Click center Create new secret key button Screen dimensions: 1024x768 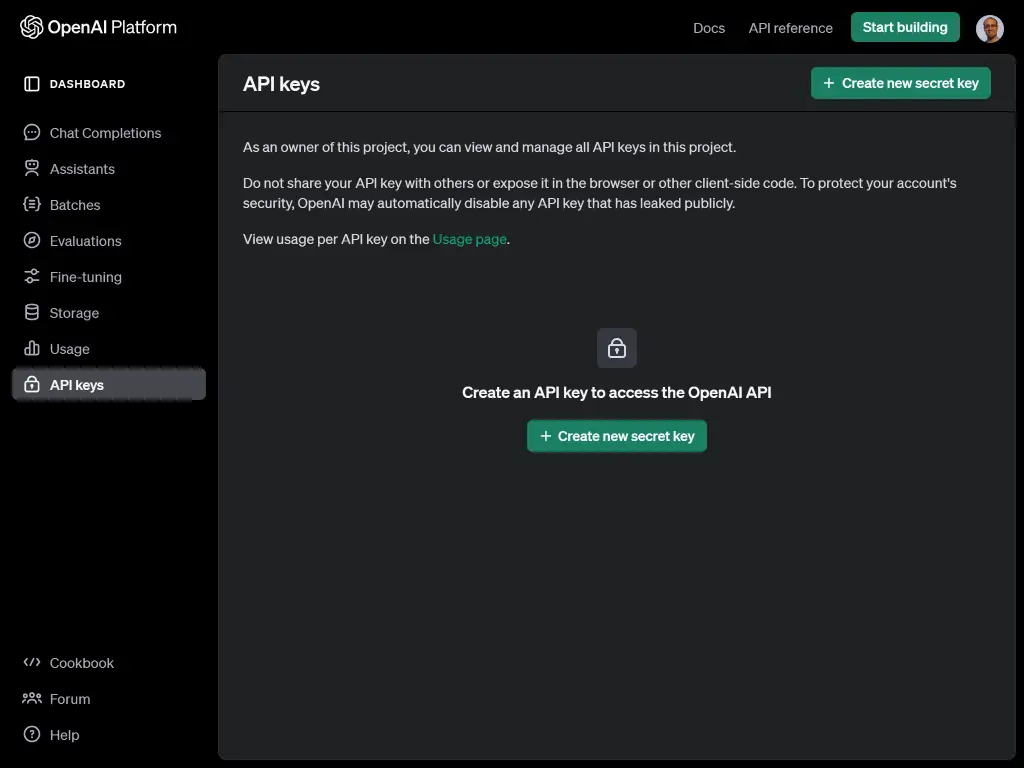coord(616,436)
